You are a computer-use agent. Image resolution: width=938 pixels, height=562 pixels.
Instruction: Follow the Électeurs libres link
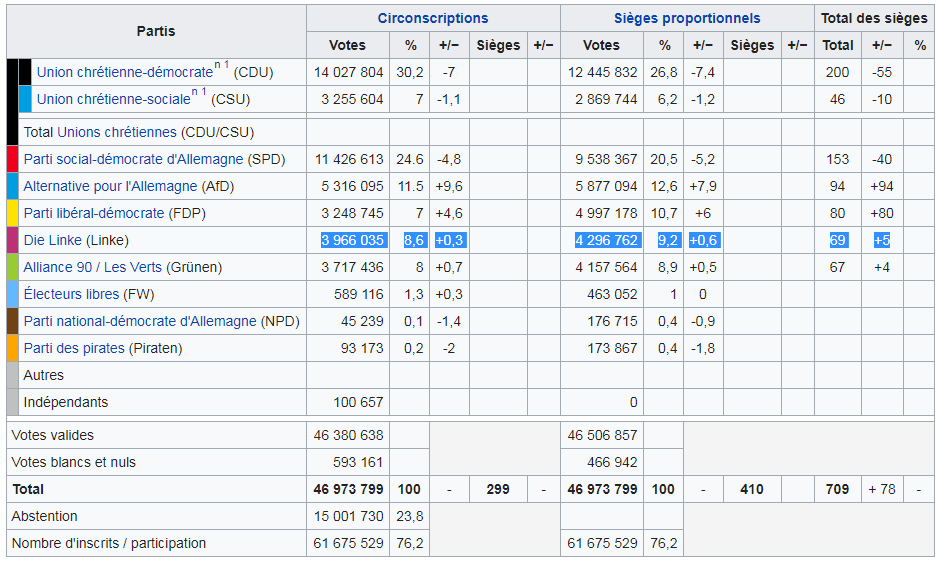(71, 294)
